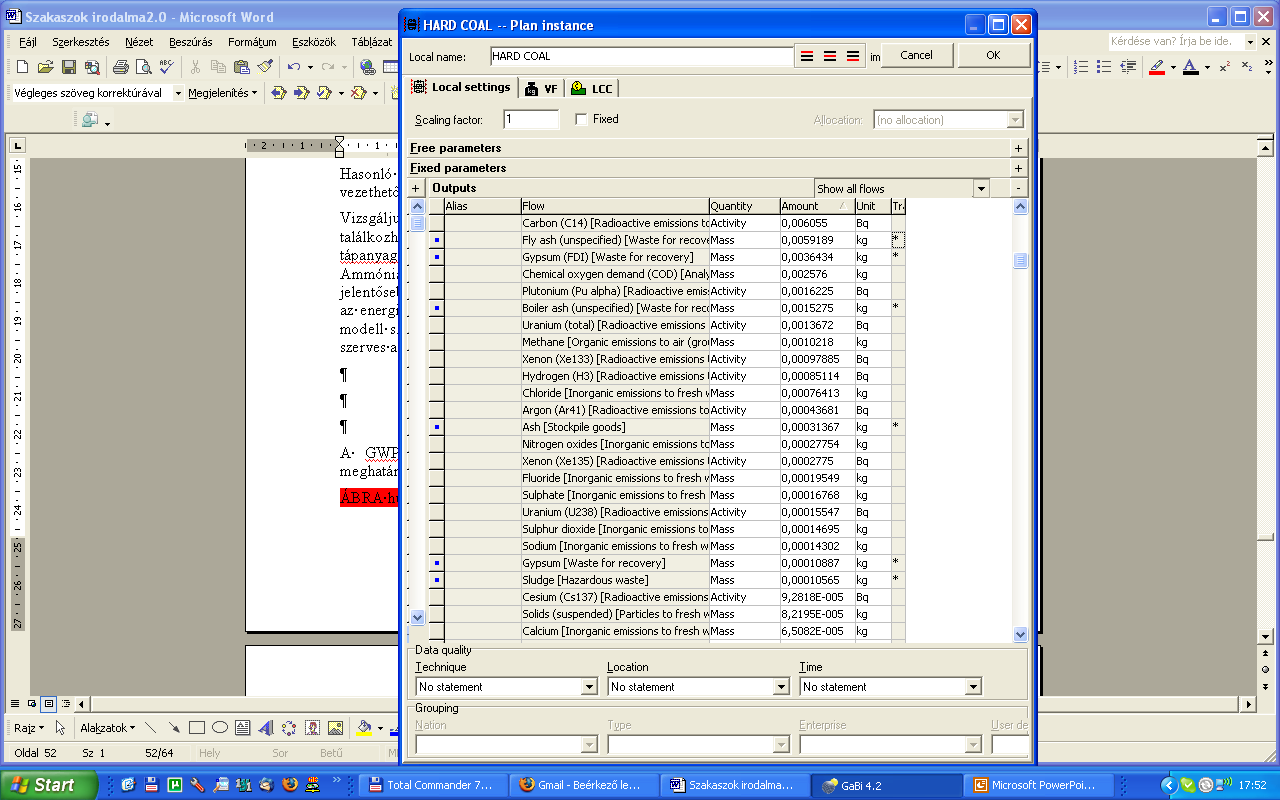Click the Cancel button in plan instance
1280x800 pixels.
click(x=916, y=55)
